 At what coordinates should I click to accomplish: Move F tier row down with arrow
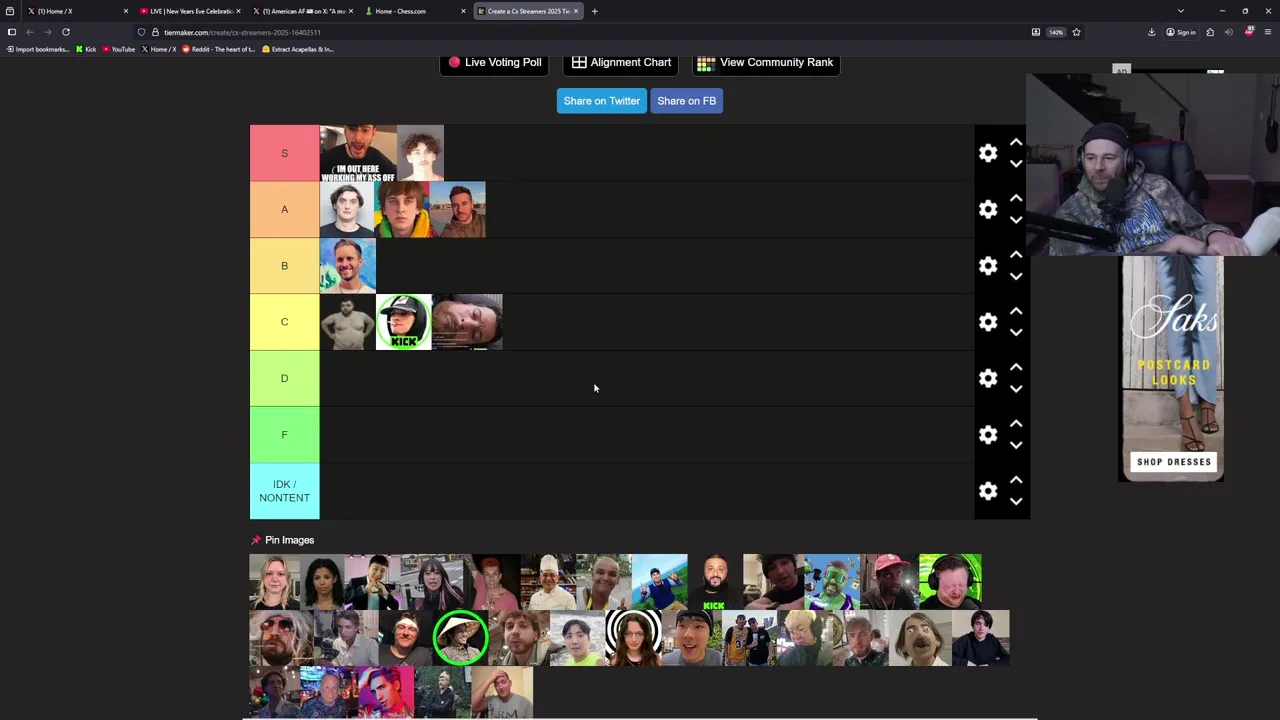click(x=1016, y=446)
